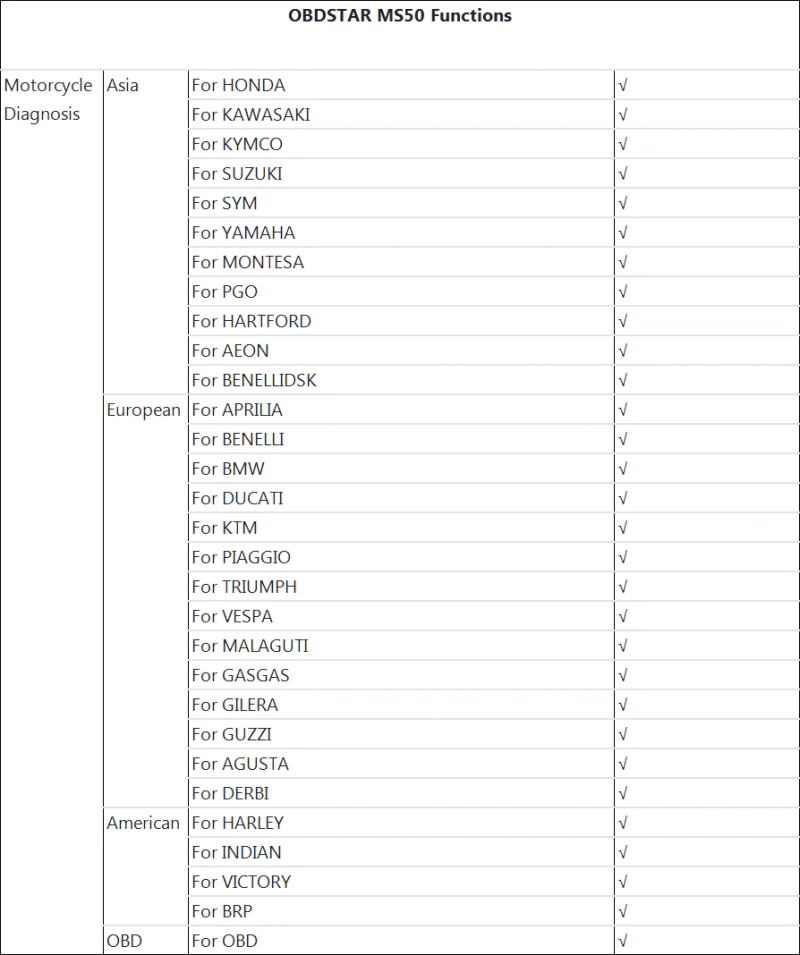Click the OBDSTAR MS50 Functions title
The height and width of the screenshot is (955, 800).
[400, 15]
